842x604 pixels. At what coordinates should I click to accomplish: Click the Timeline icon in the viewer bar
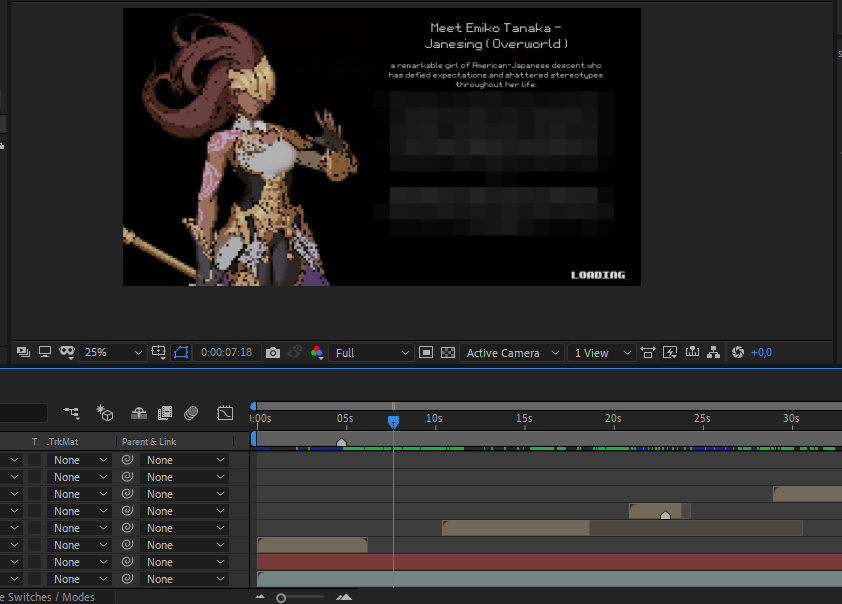point(692,353)
